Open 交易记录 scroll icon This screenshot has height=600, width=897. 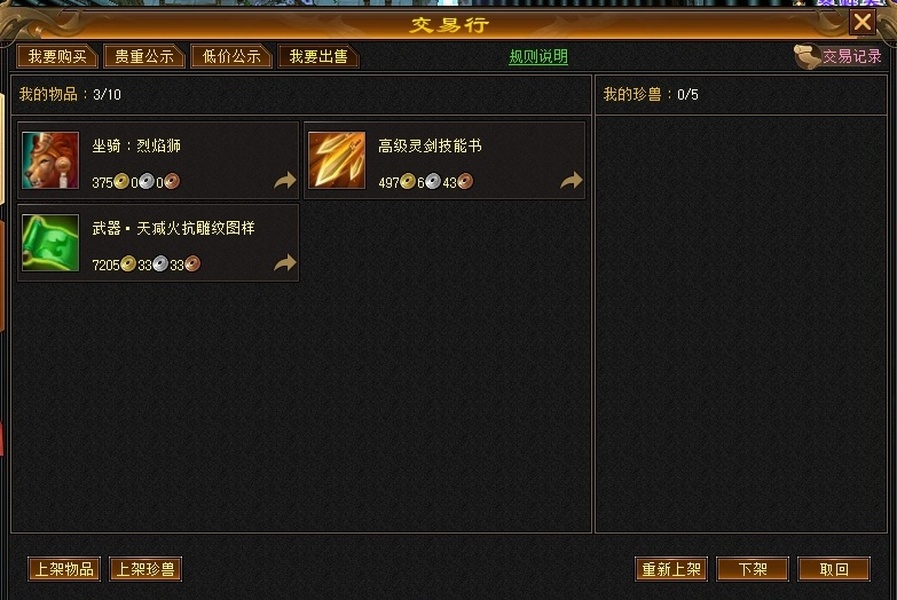(x=807, y=57)
